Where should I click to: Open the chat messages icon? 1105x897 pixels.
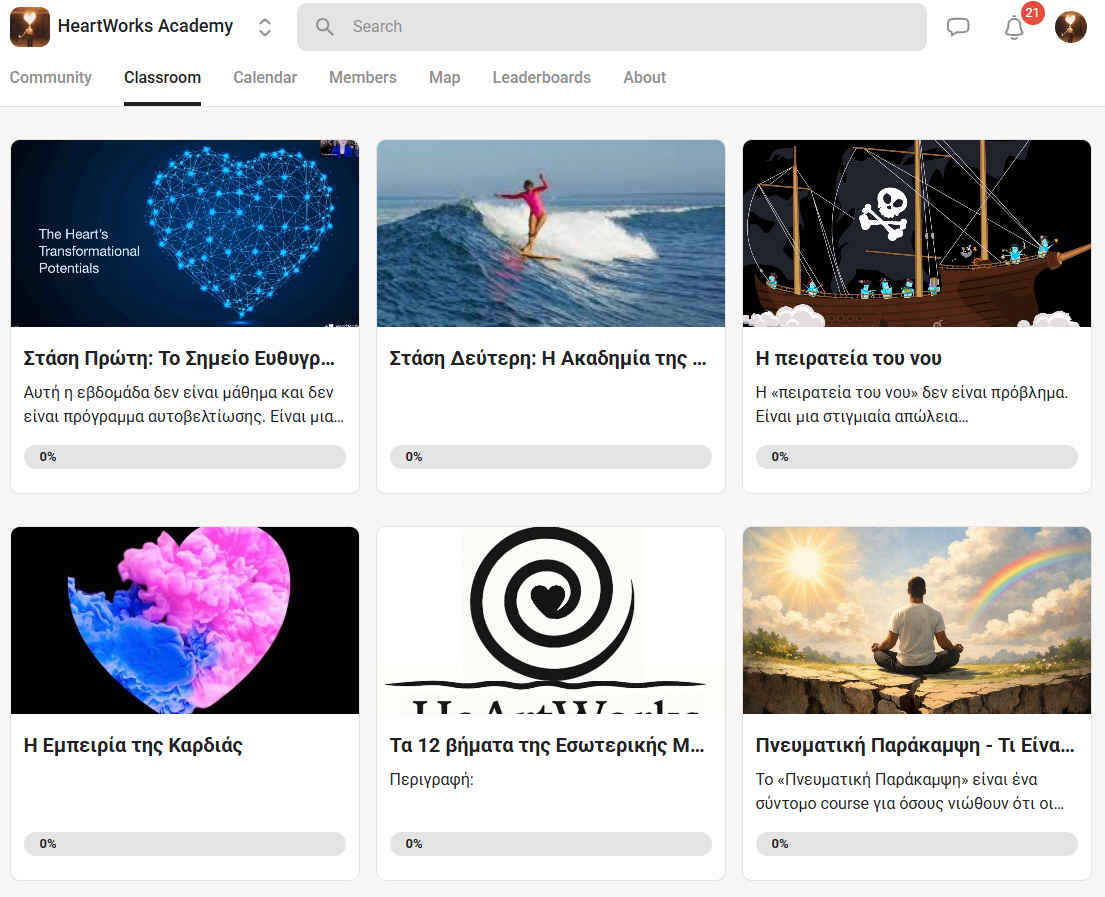click(x=958, y=27)
